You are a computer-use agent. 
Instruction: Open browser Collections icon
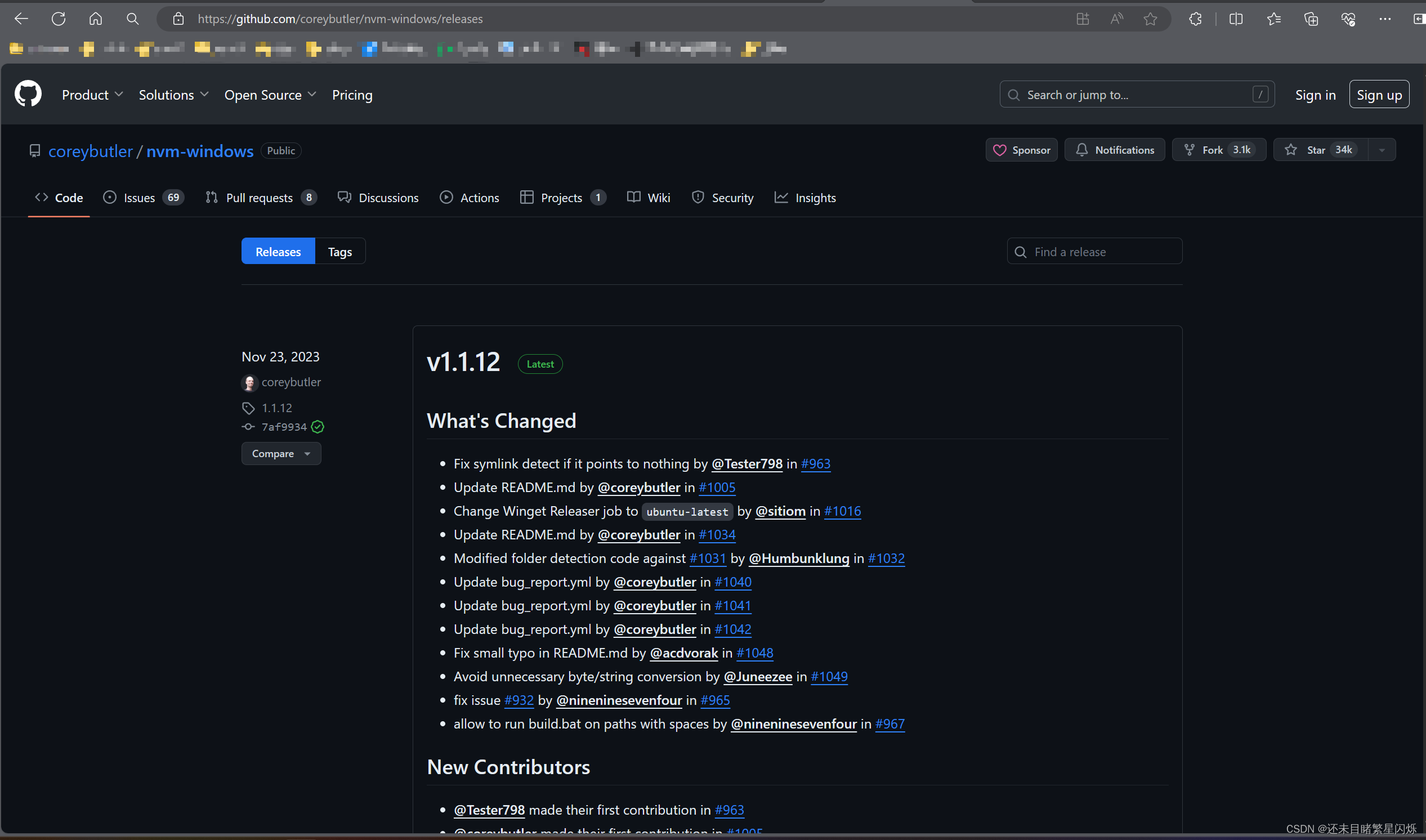1311,19
